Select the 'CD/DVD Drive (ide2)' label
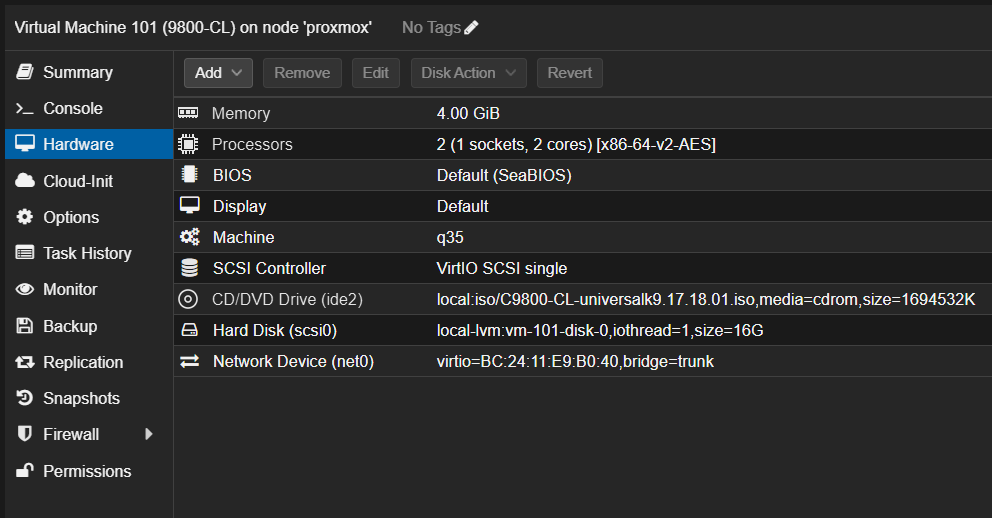 [288, 299]
